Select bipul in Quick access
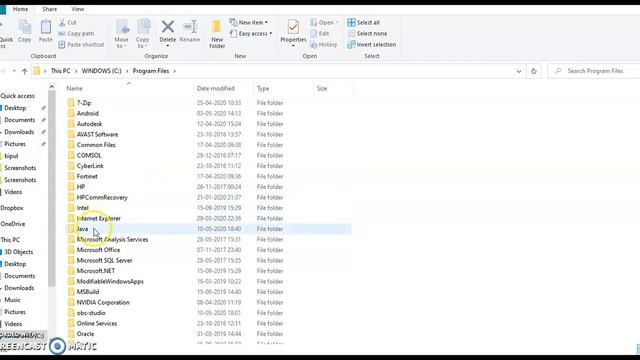 coord(11,156)
